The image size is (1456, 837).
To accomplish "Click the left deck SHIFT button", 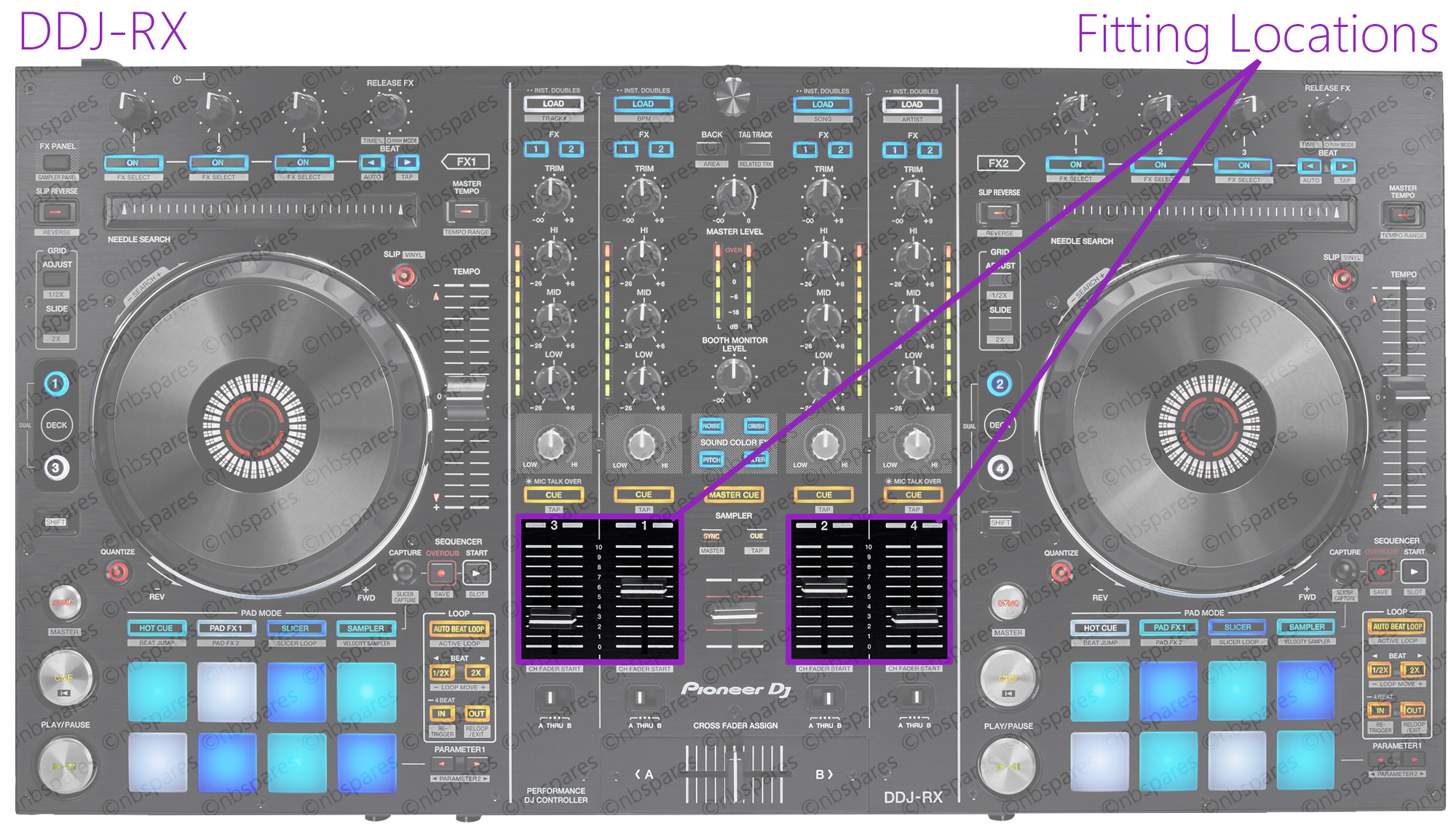I will (56, 522).
